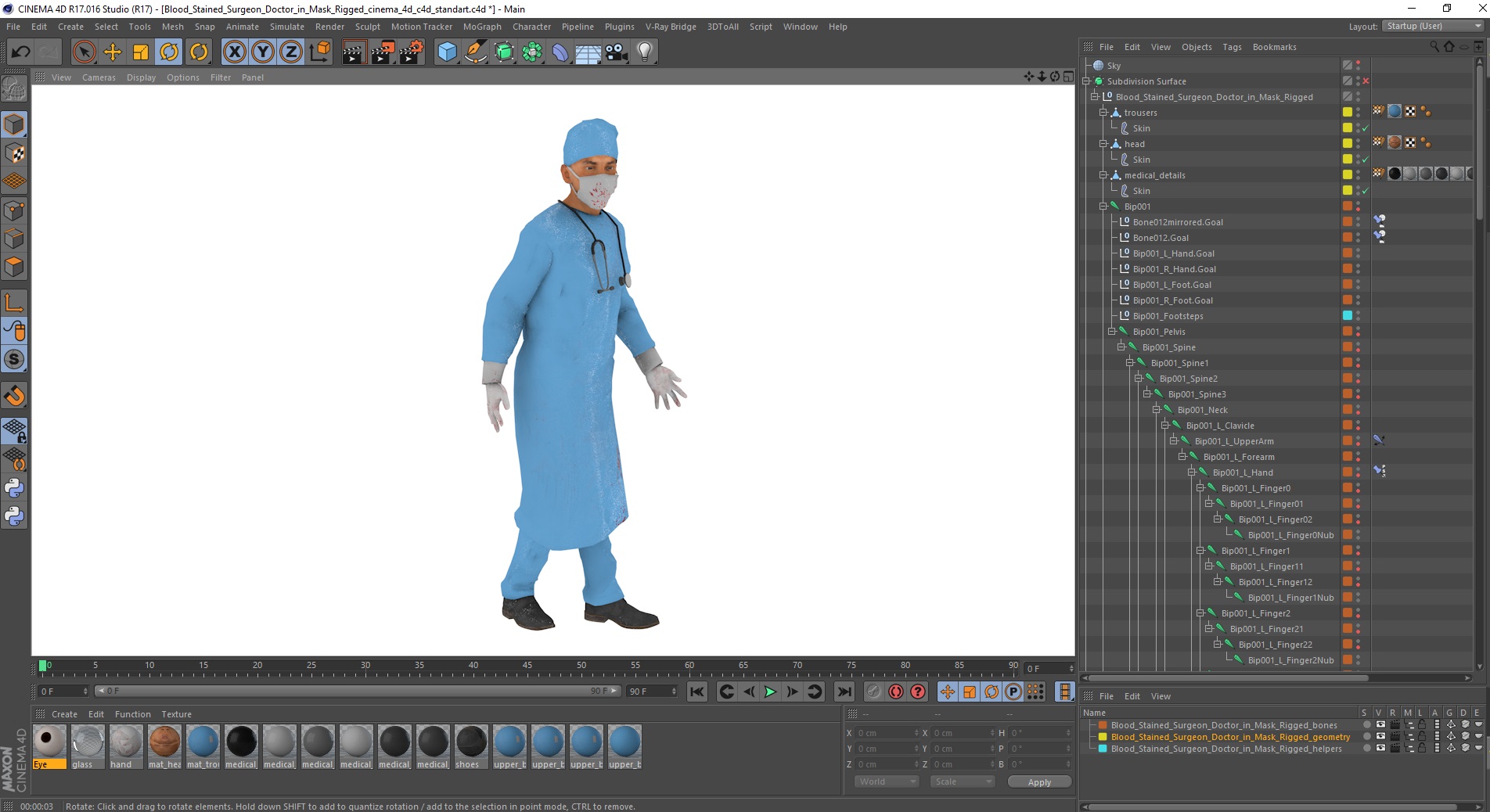The width and height of the screenshot is (1490, 812).
Task: Toggle the Snap S icon
Action: coord(14,359)
